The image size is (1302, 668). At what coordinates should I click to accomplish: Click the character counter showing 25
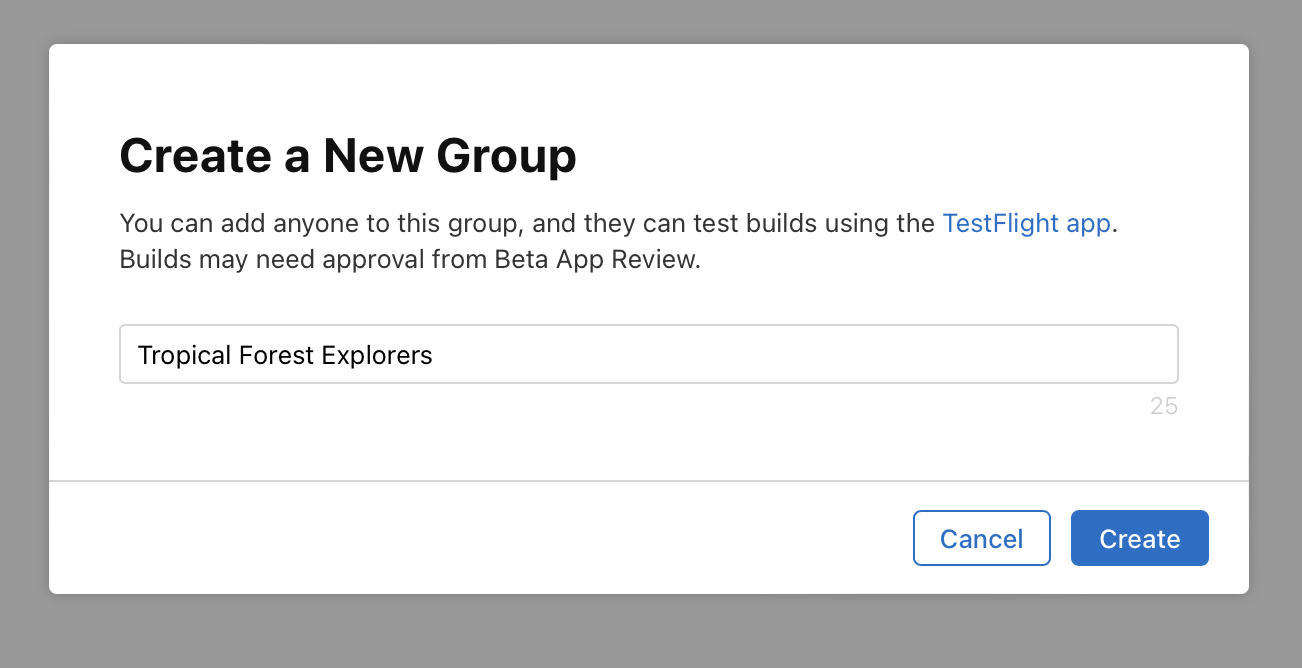pyautogui.click(x=1164, y=406)
